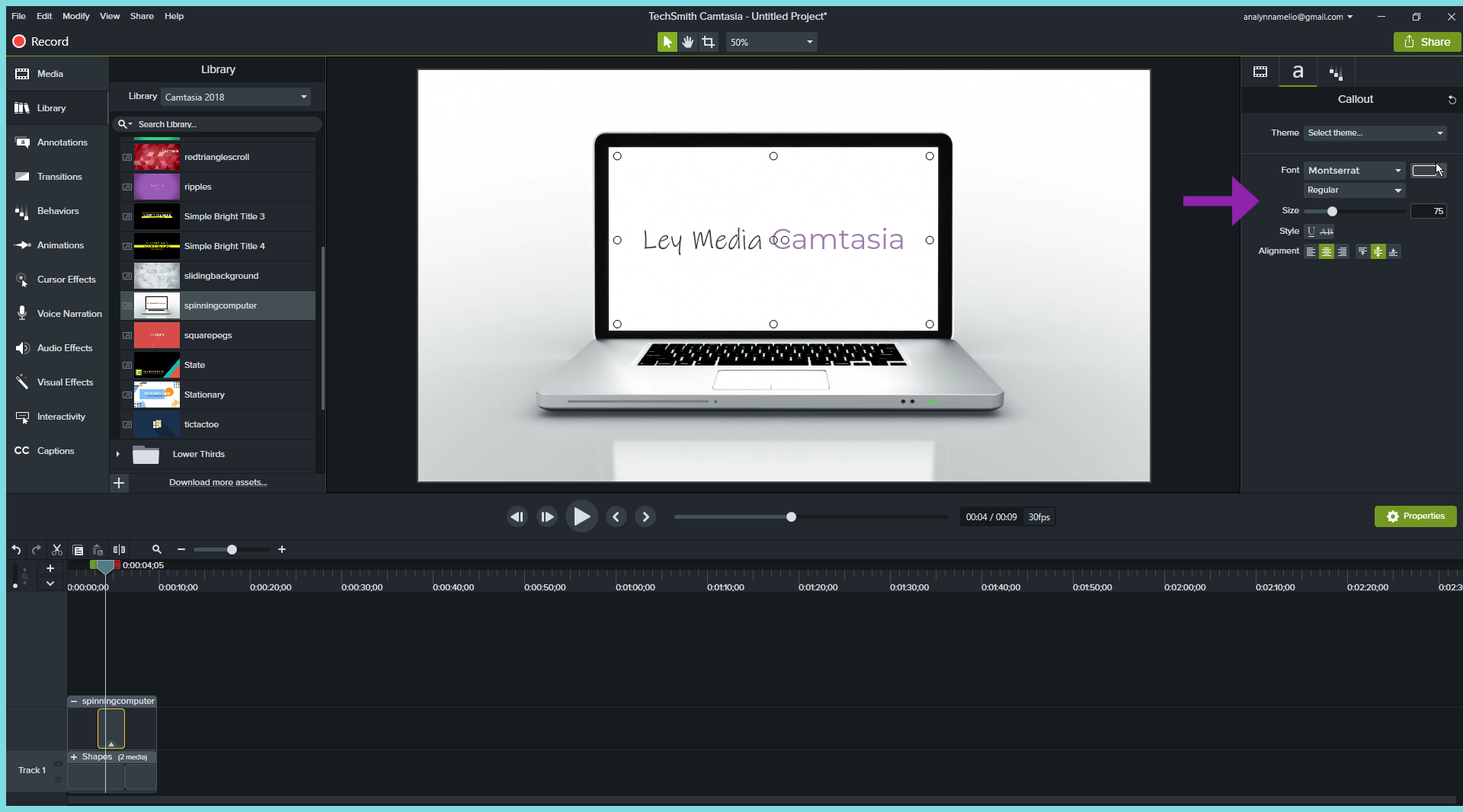The image size is (1463, 812).
Task: Open the canvas zoom 50% dropdown
Action: [x=771, y=43]
